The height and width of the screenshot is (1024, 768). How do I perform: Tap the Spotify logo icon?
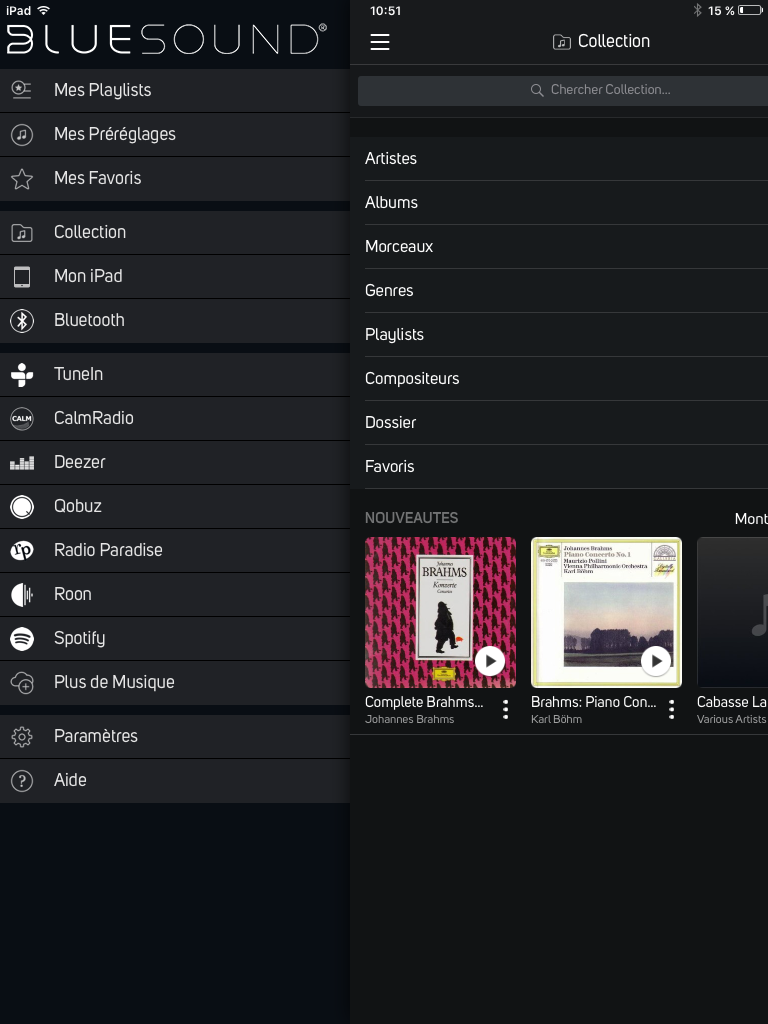click(x=22, y=639)
